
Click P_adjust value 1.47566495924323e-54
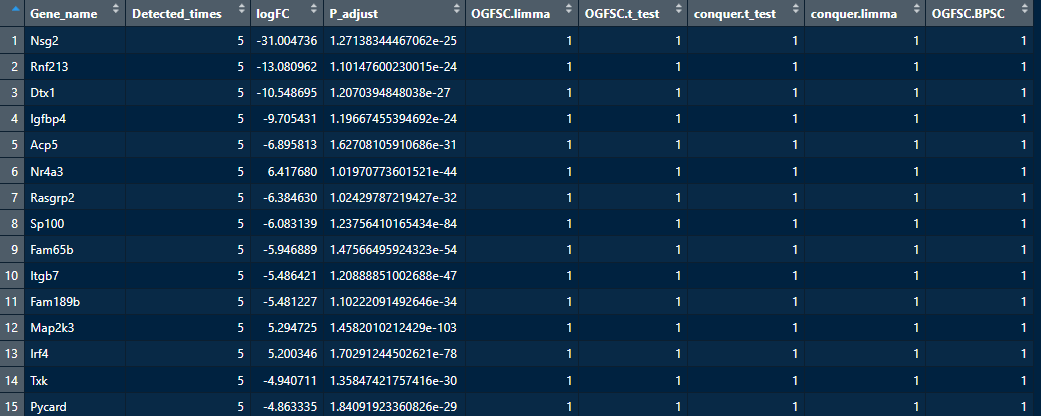(393, 249)
